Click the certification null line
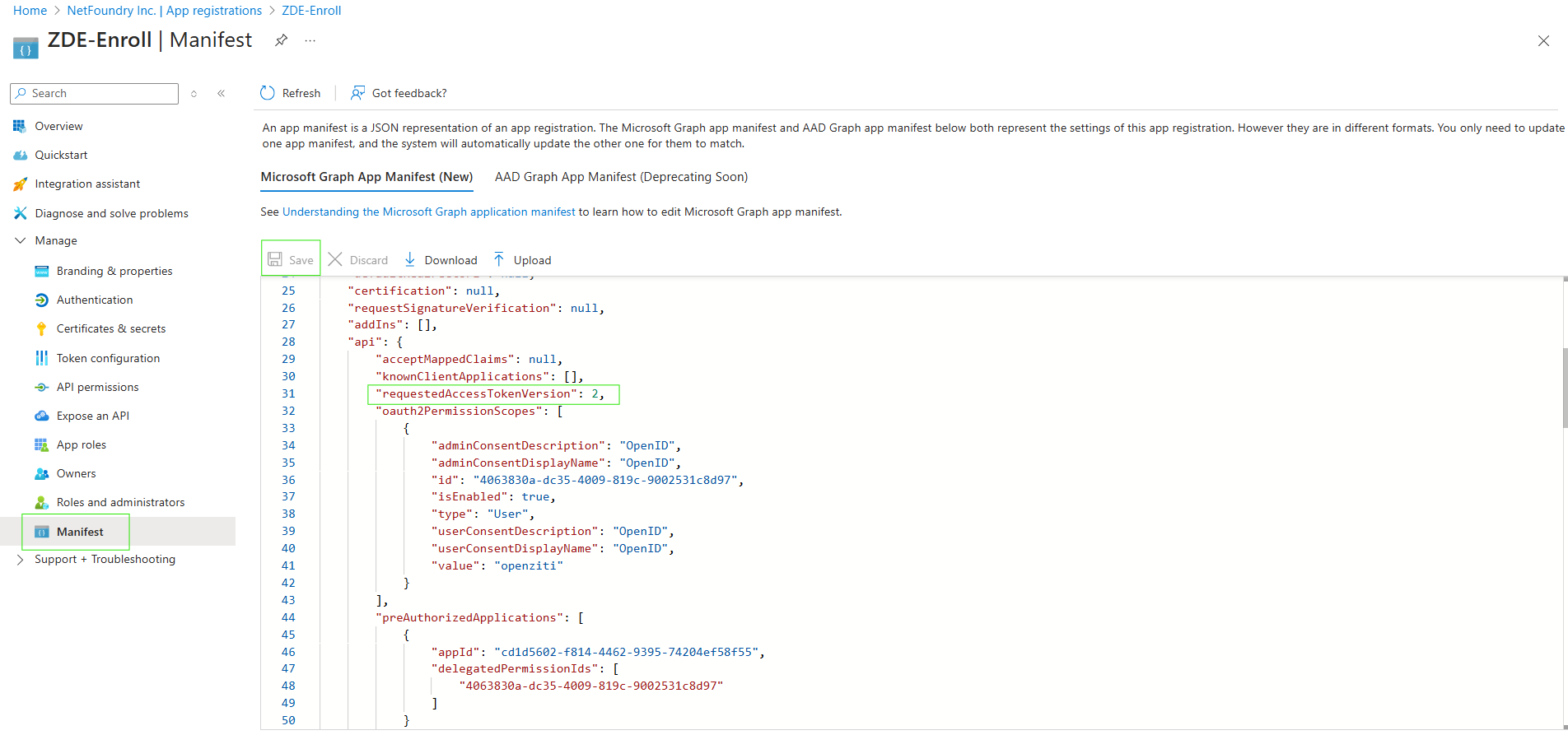This screenshot has height=735, width=1568. click(x=423, y=291)
